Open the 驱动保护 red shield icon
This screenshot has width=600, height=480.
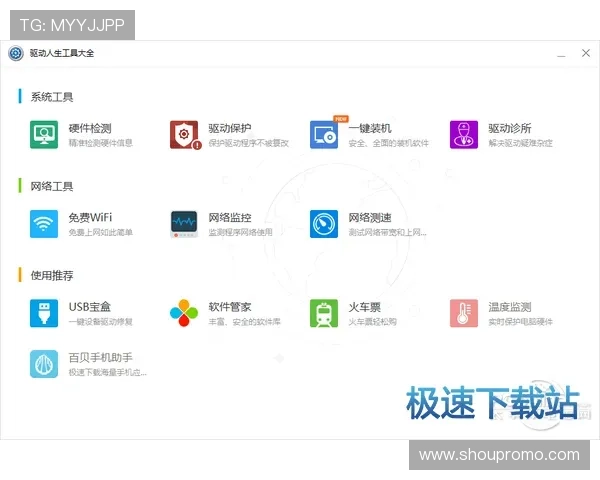185,135
